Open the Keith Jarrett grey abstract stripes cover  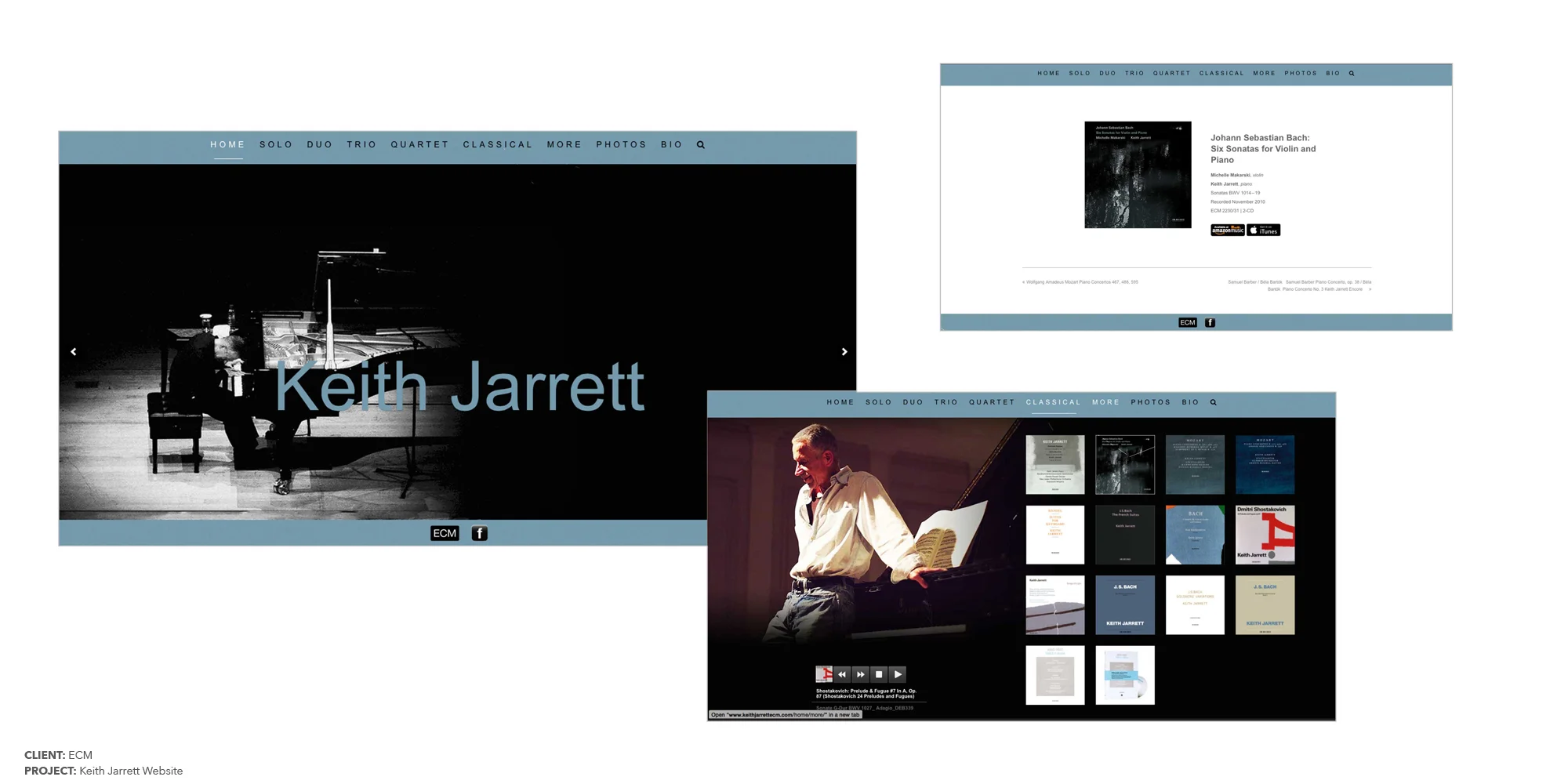(1055, 605)
